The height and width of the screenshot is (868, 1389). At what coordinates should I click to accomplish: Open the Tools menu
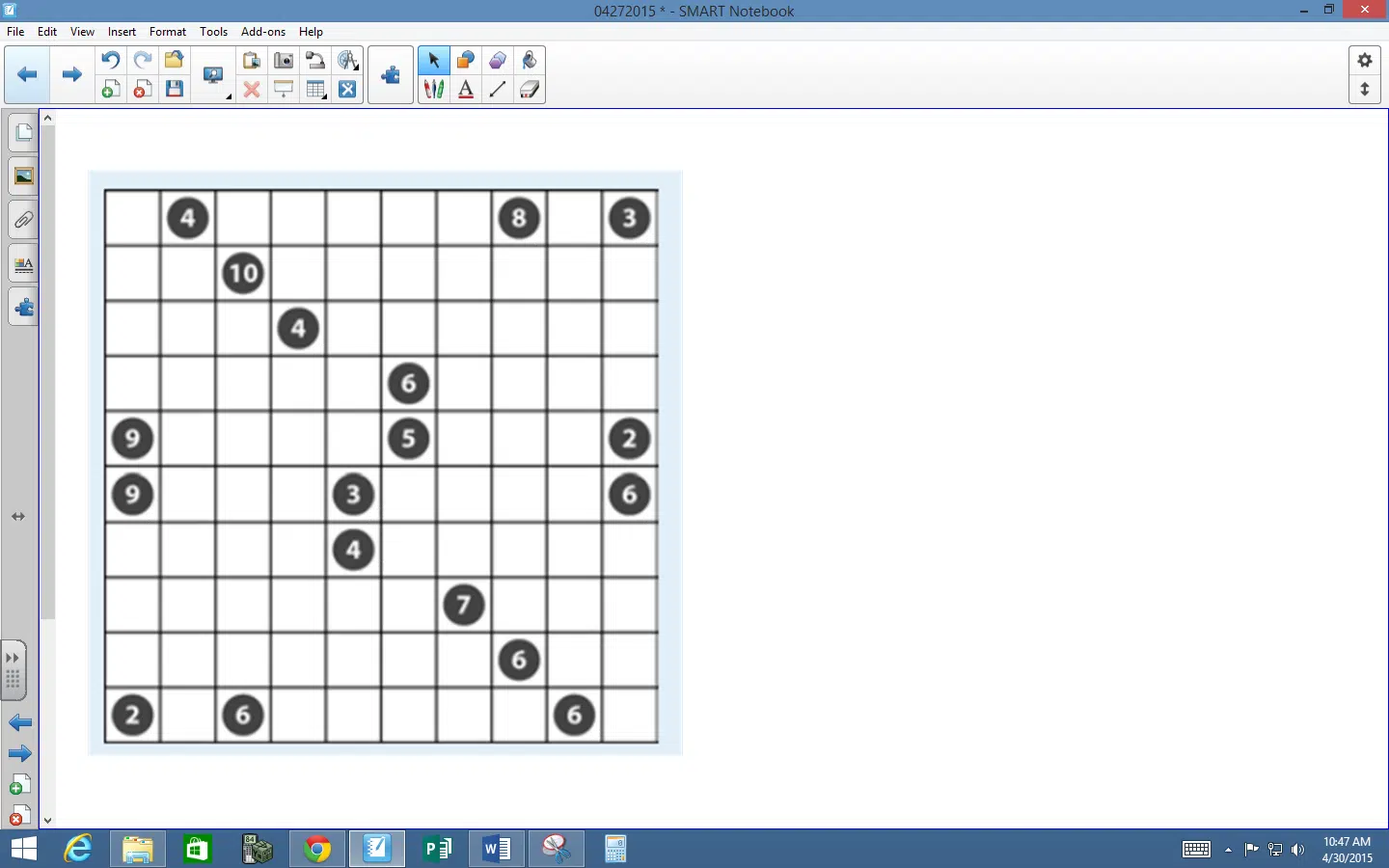(213, 32)
